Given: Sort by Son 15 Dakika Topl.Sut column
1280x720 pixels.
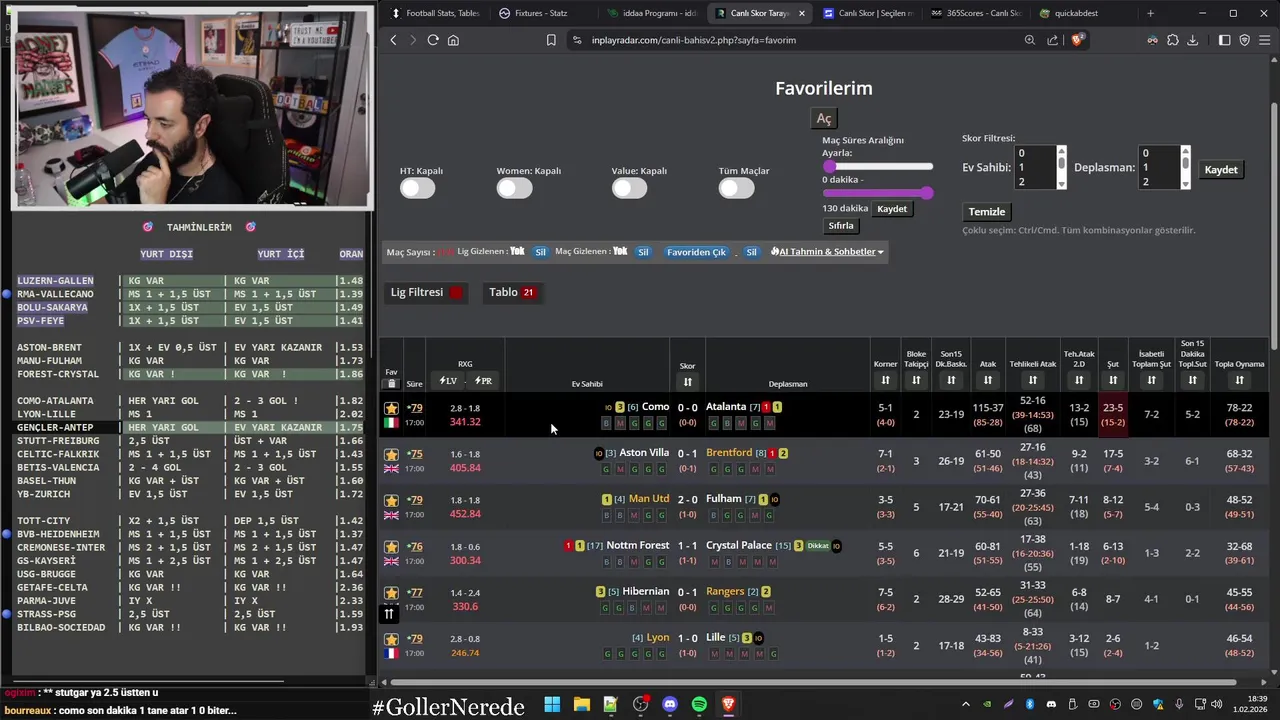Looking at the screenshot, I should point(1192,380).
